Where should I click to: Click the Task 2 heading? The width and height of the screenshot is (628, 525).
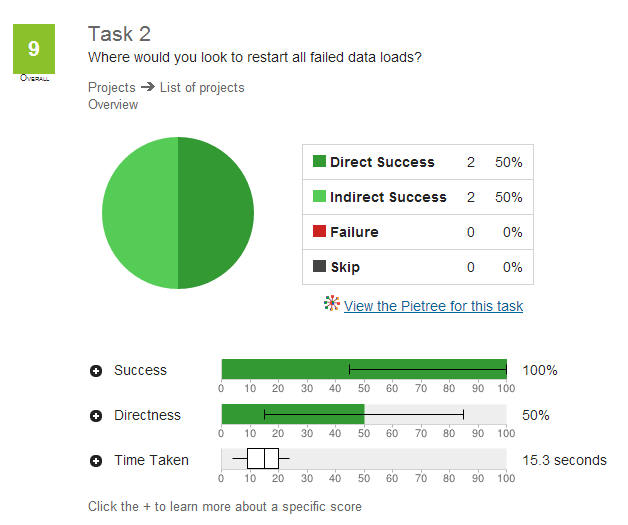tap(119, 34)
